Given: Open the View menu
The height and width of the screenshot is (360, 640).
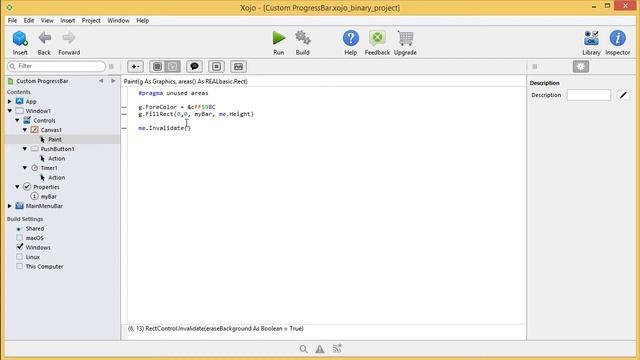Looking at the screenshot, I should pos(47,20).
